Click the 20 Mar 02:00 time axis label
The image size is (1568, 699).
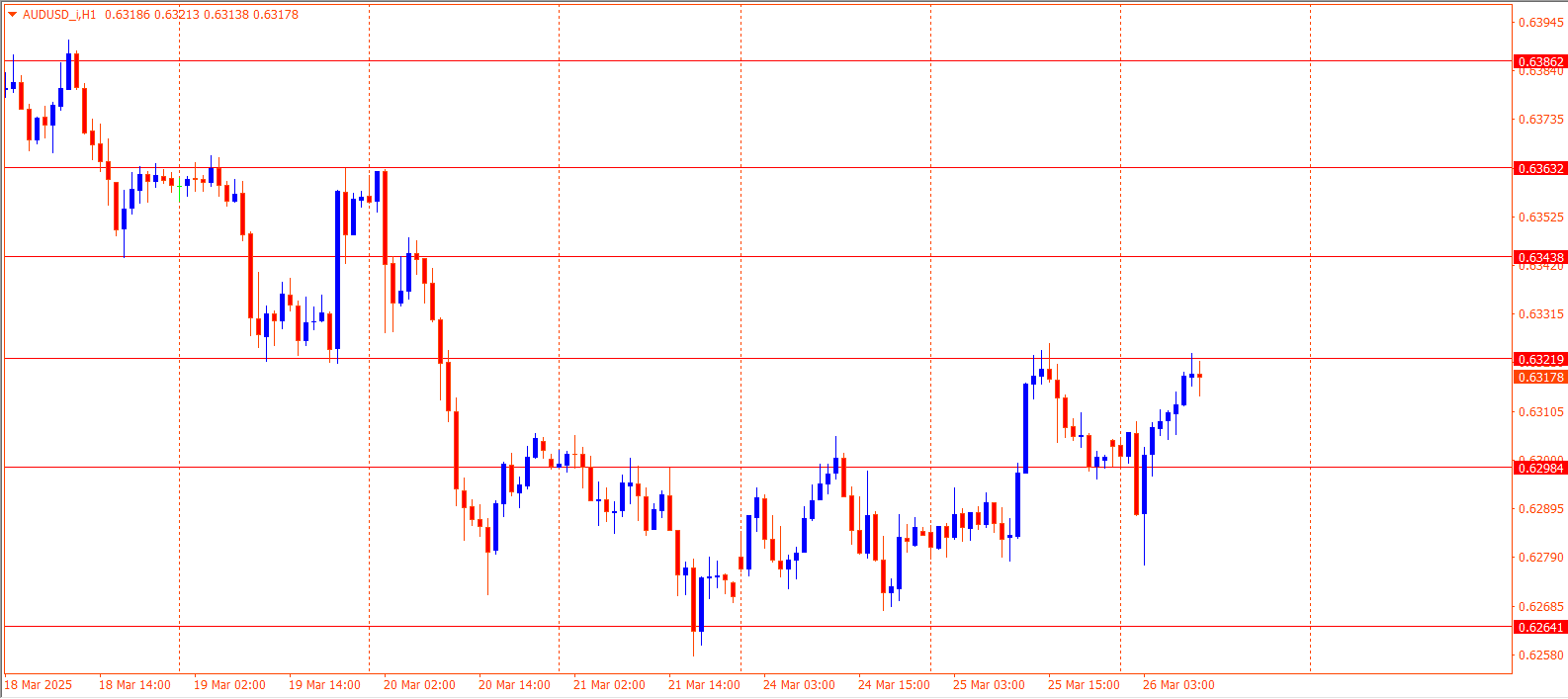[x=419, y=685]
